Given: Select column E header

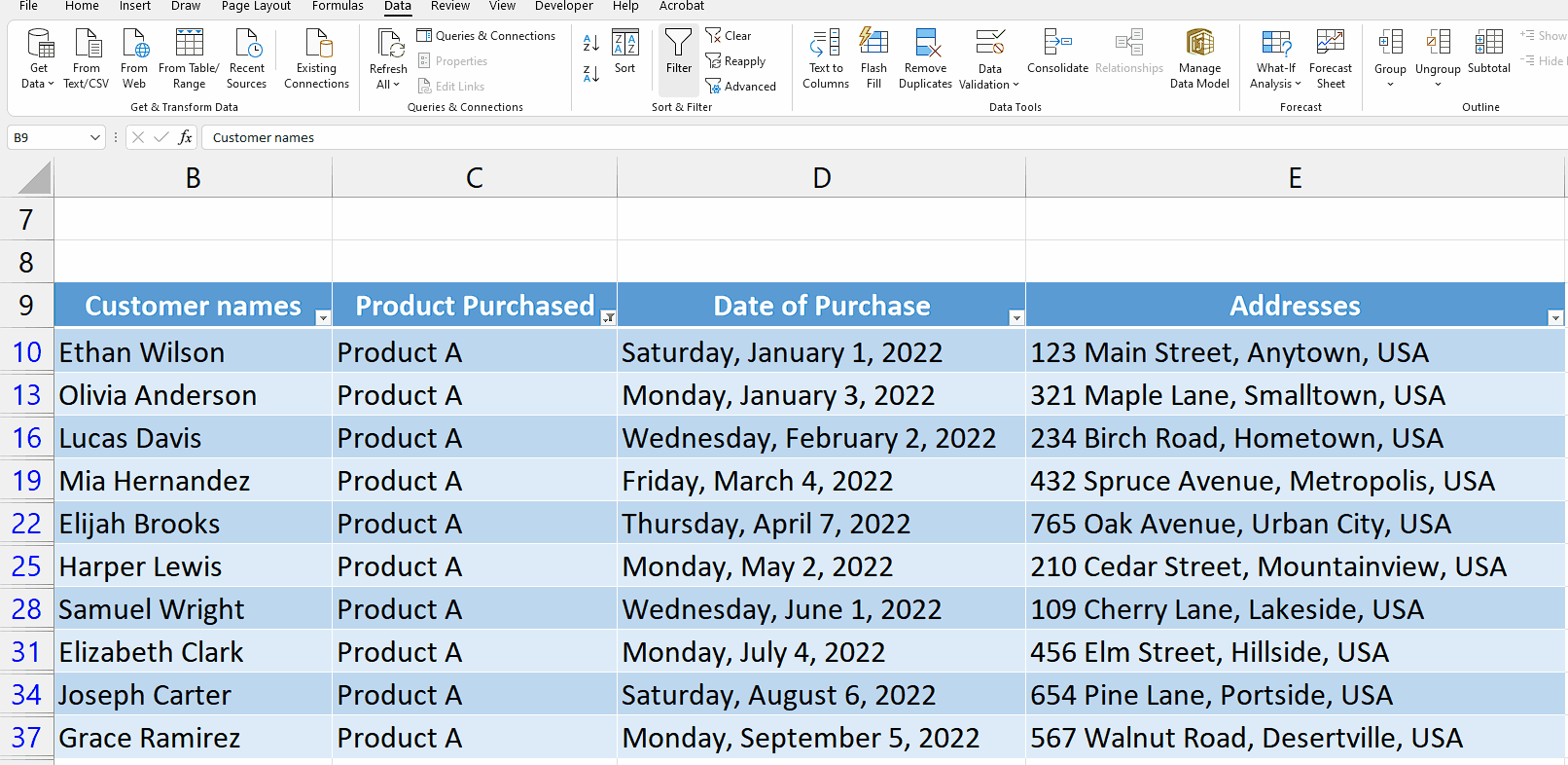Looking at the screenshot, I should 1296,178.
